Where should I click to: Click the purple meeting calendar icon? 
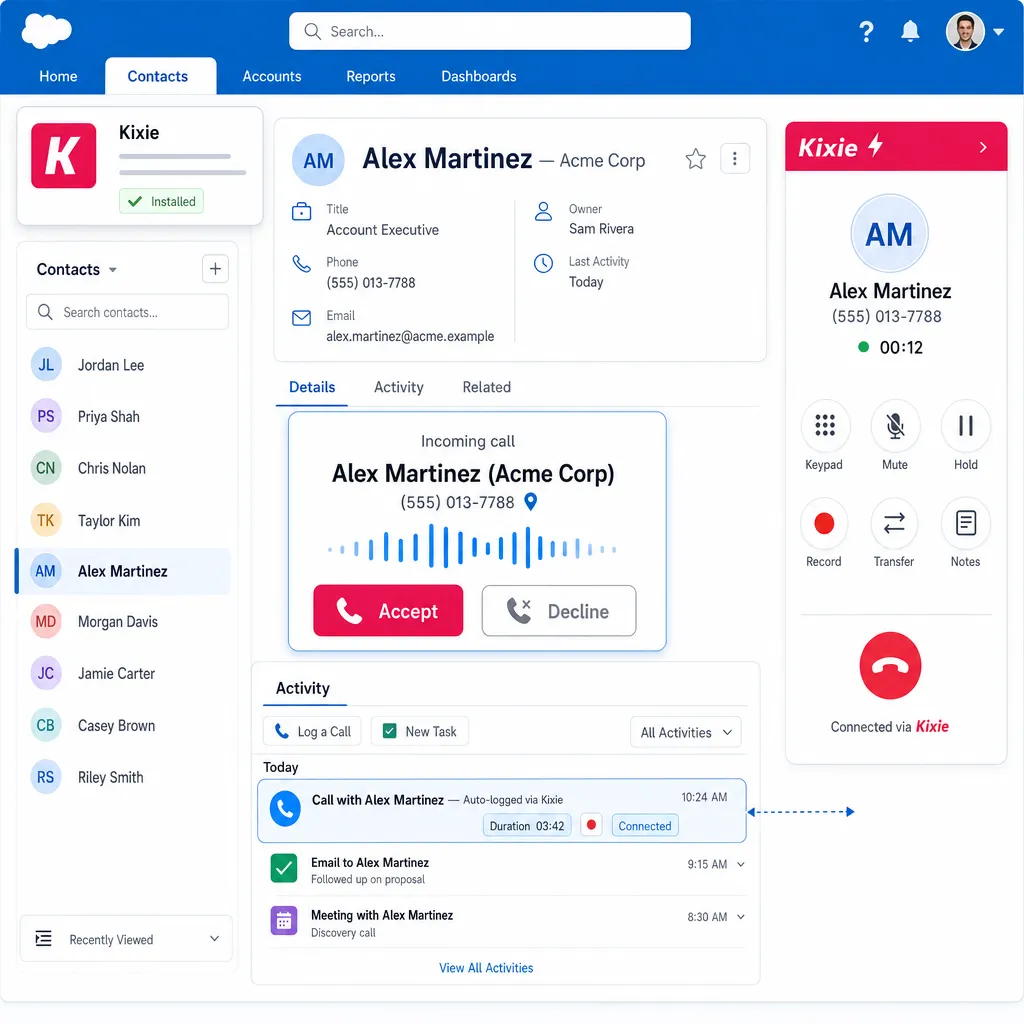click(284, 921)
